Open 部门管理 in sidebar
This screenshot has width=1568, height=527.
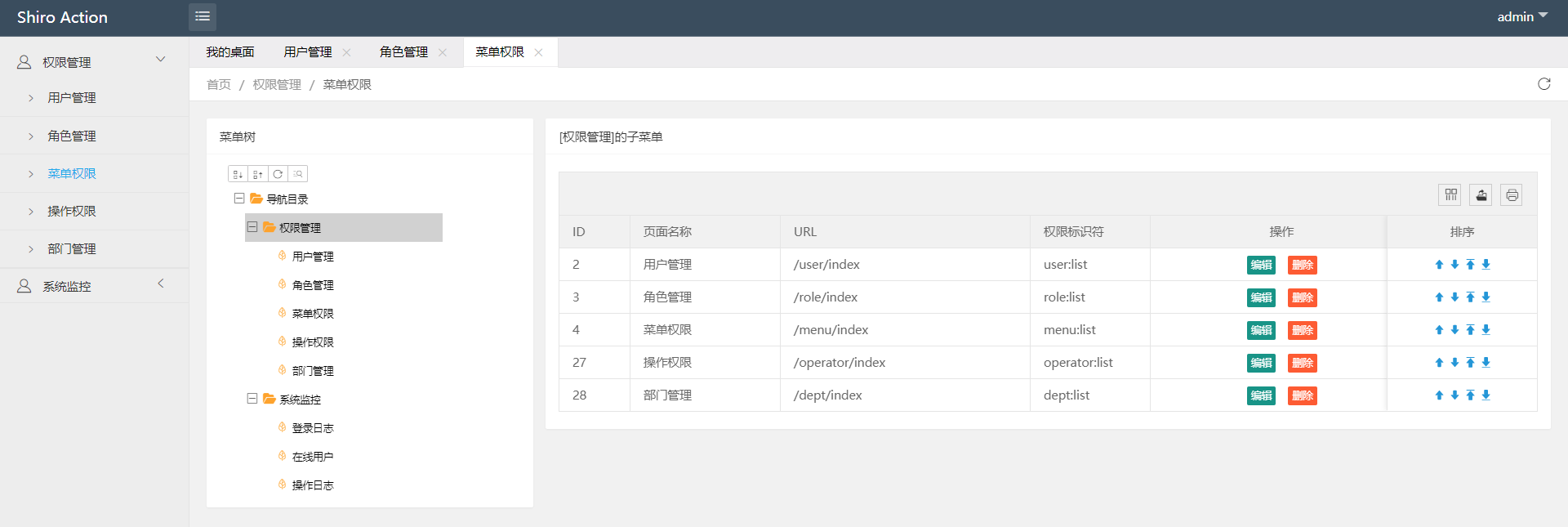(72, 248)
